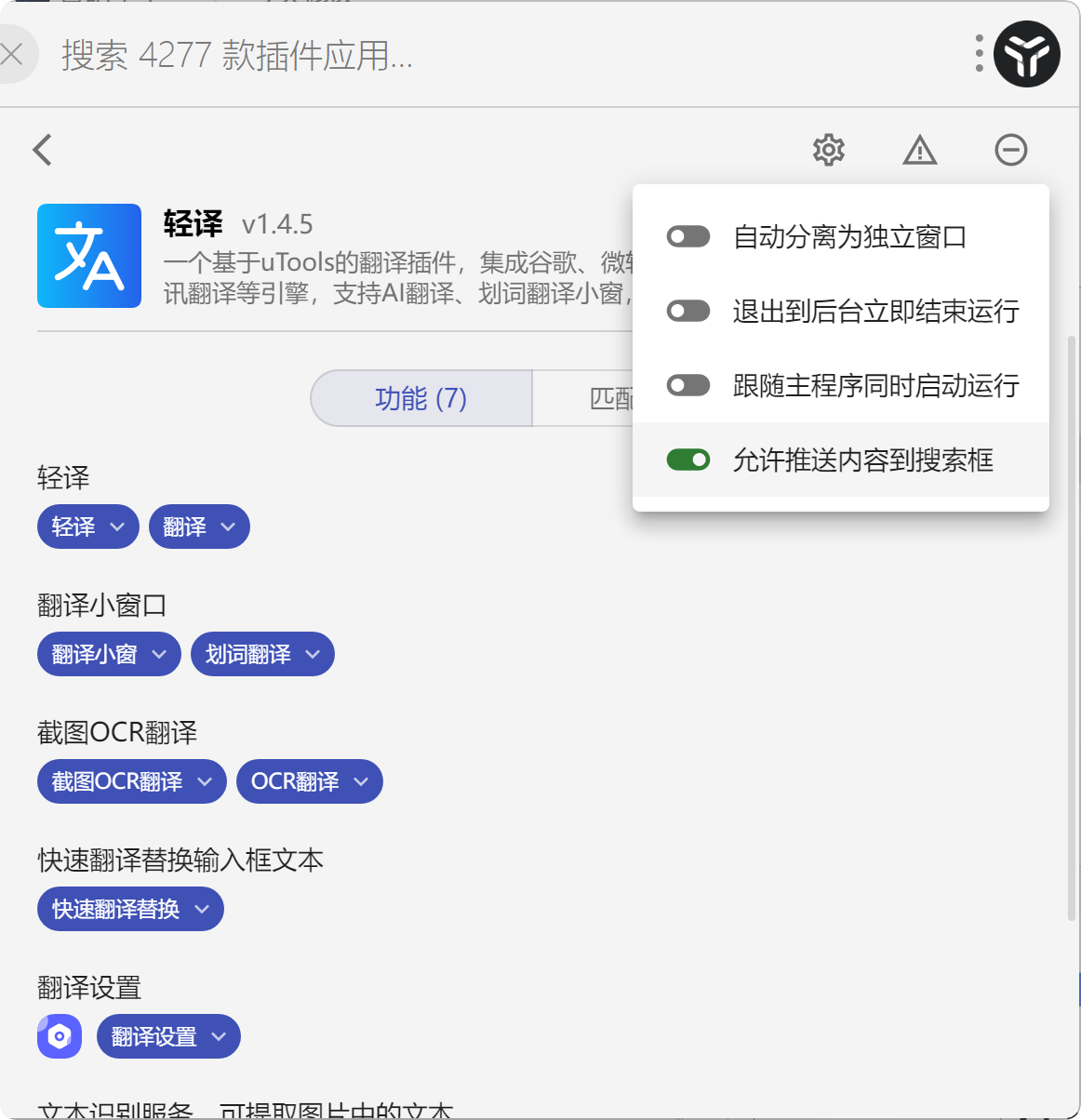Click the hexagon icon beside 翻译设置

pos(60,1036)
